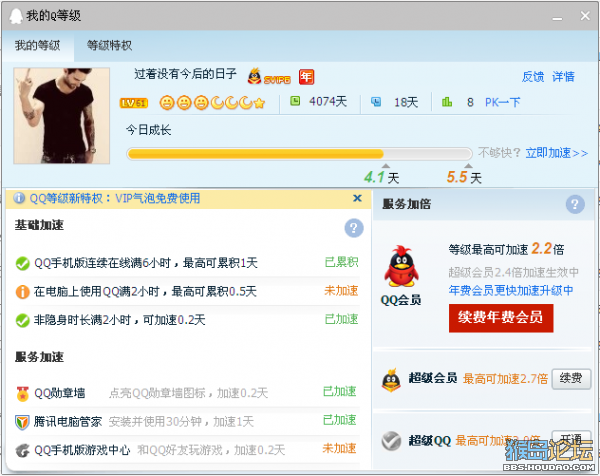Screen dimensions: 600x476
Task: Click 已加速 status for 非隐身时长
Action: click(341, 319)
